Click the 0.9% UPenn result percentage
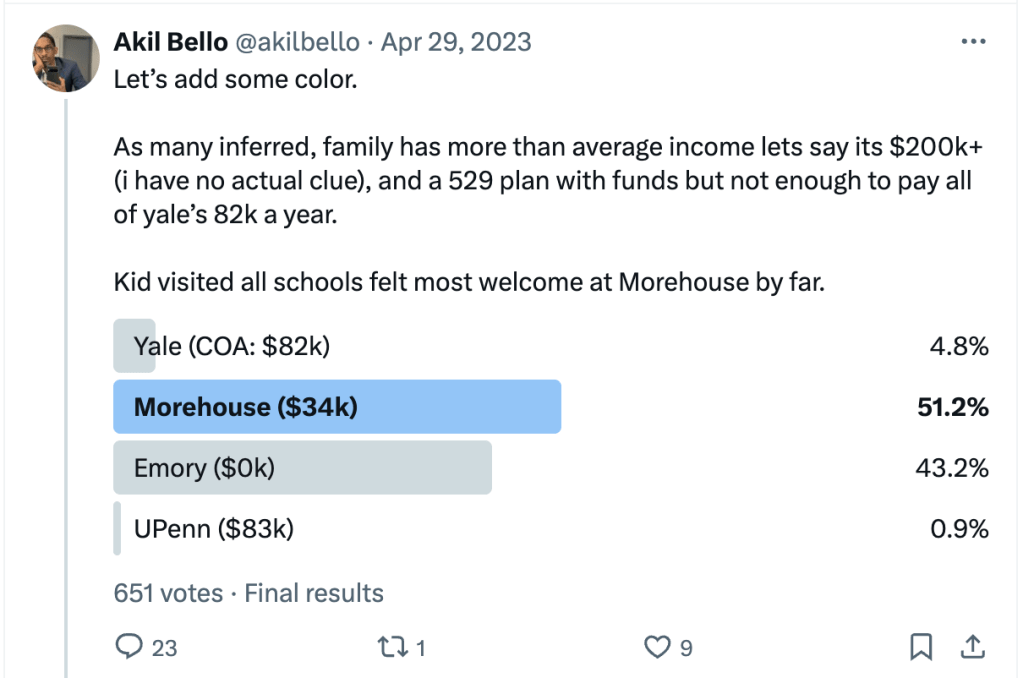This screenshot has height=678, width=1023. (x=959, y=528)
